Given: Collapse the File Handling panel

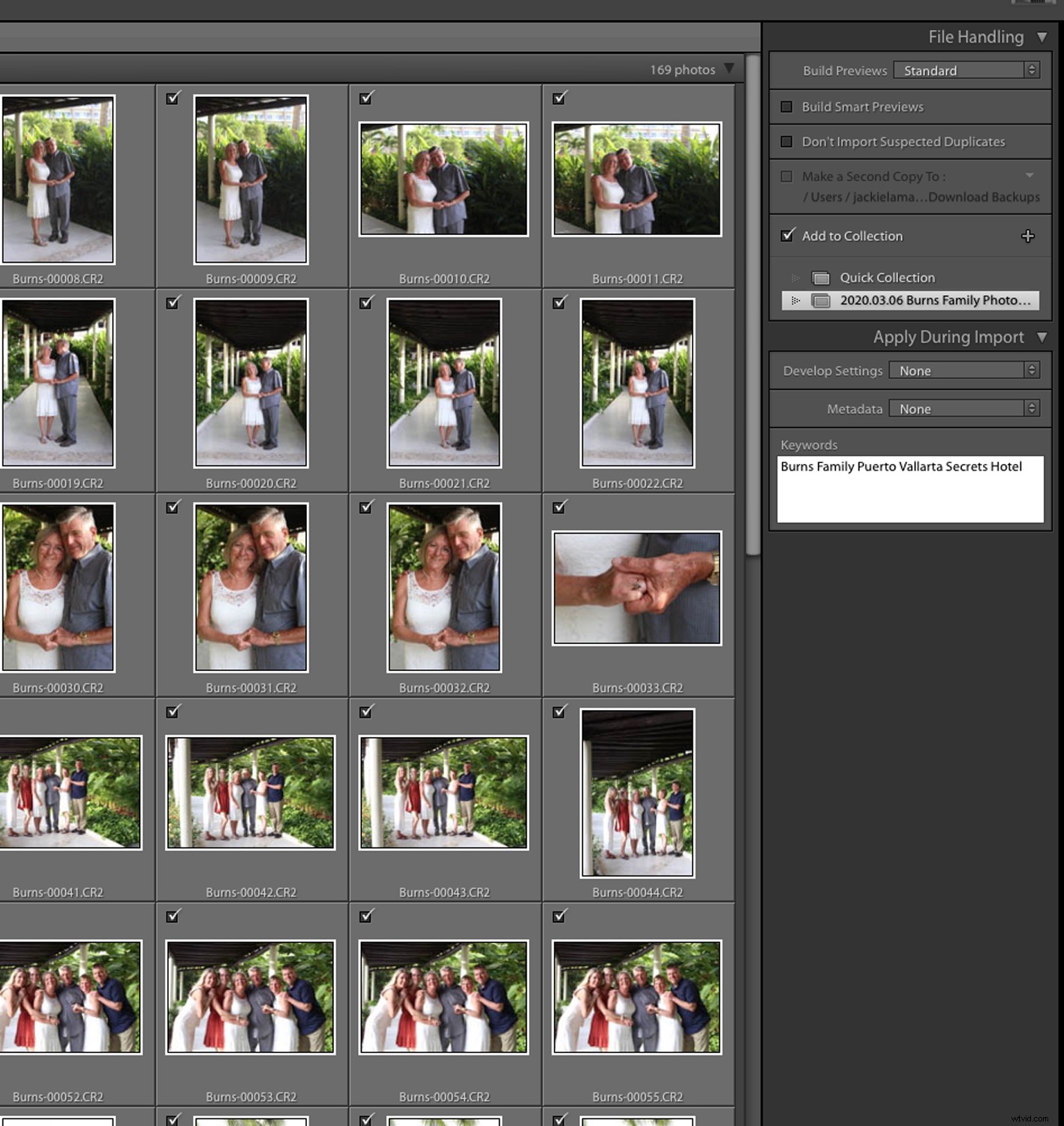Looking at the screenshot, I should coord(1043,36).
